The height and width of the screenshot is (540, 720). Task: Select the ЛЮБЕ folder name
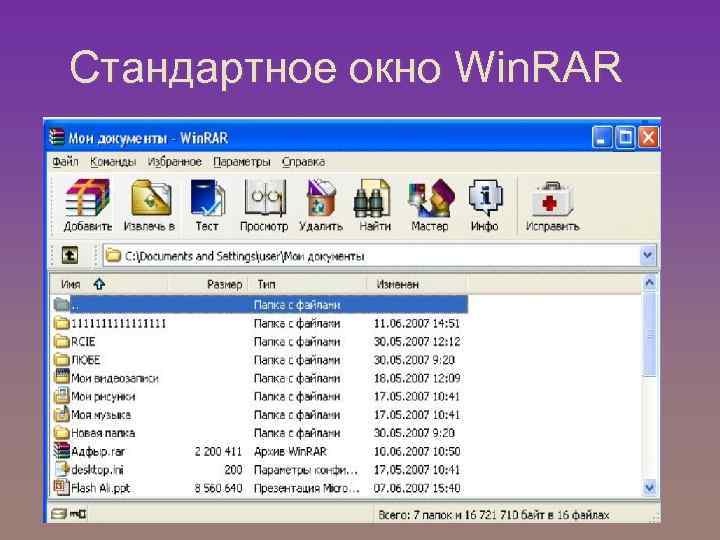[86, 360]
